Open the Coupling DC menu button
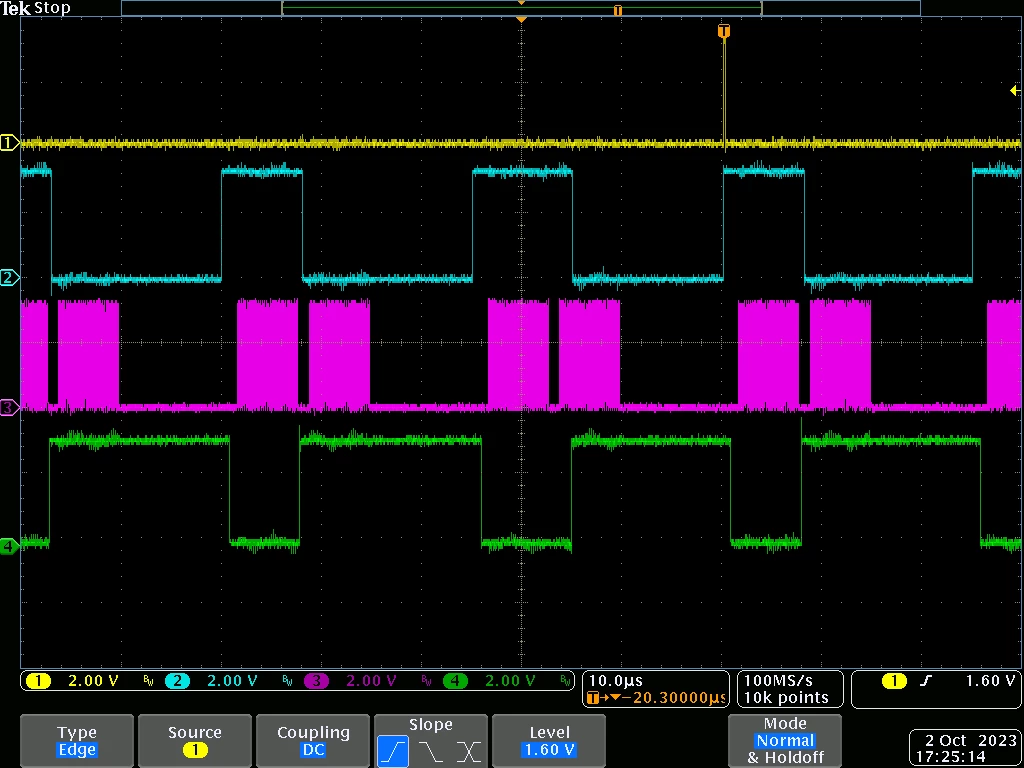Image resolution: width=1024 pixels, height=768 pixels. pos(313,741)
